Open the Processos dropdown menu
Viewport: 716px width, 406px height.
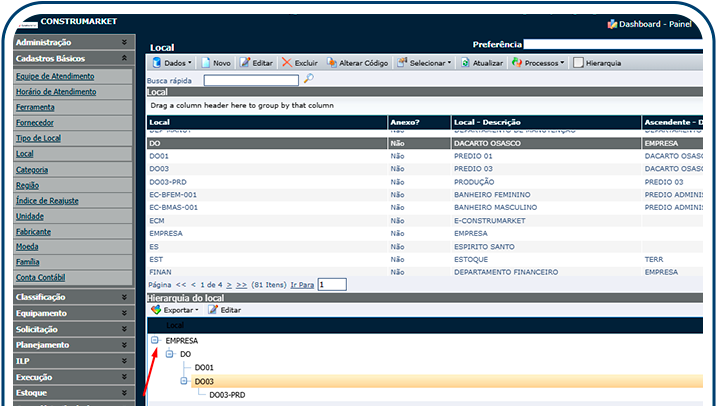coord(538,62)
